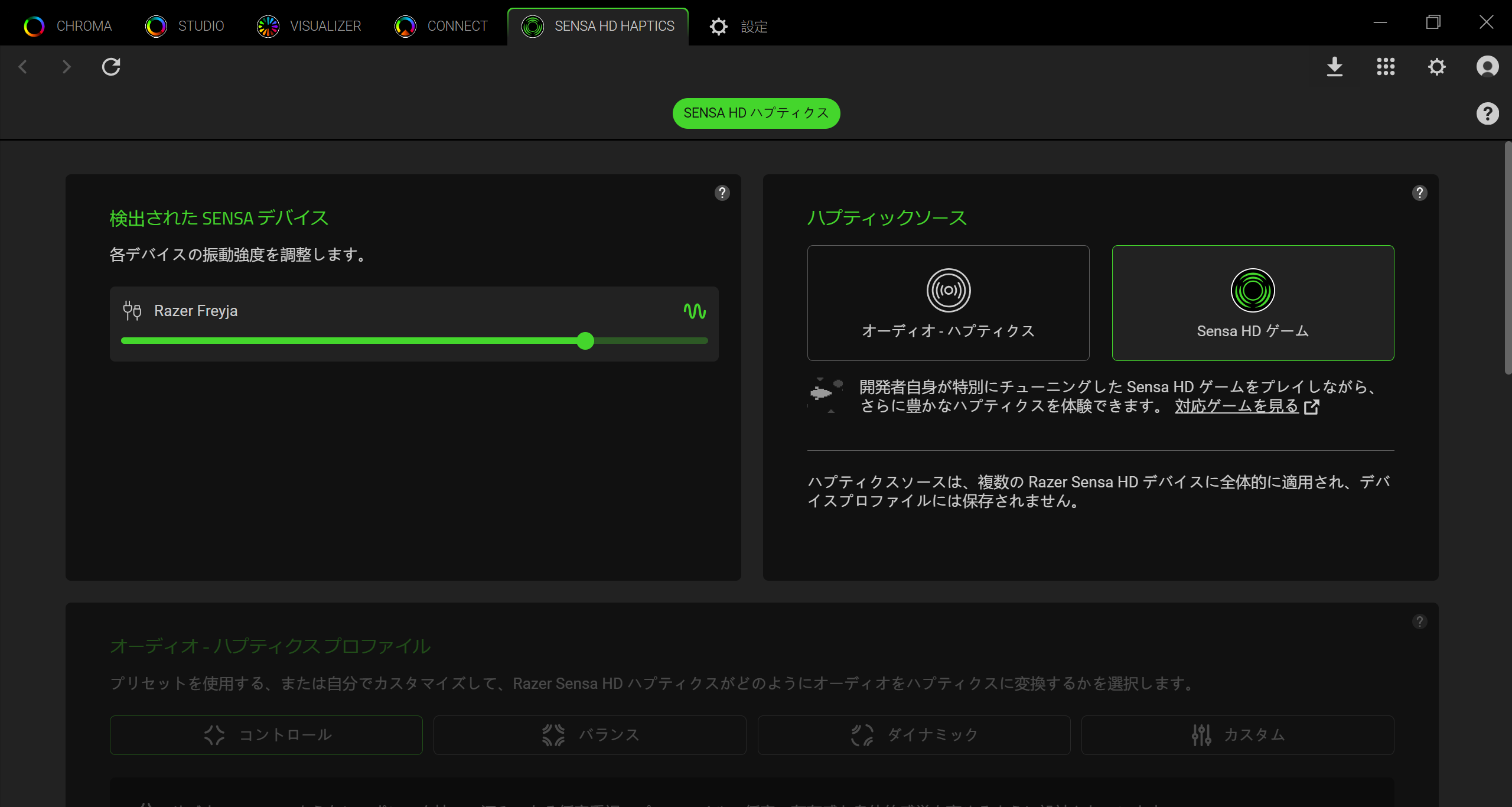Choose the バランス profile preset
The height and width of the screenshot is (807, 1512).
(x=589, y=735)
